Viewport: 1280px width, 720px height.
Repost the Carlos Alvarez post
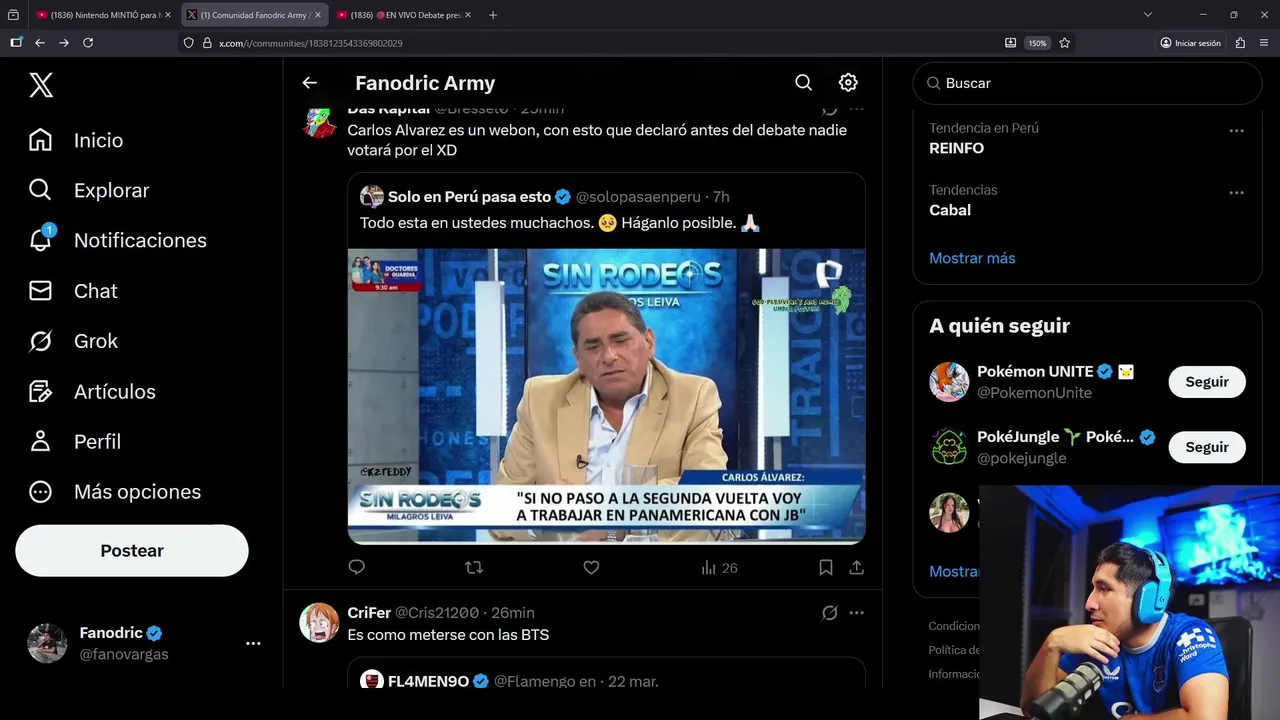[x=474, y=568]
